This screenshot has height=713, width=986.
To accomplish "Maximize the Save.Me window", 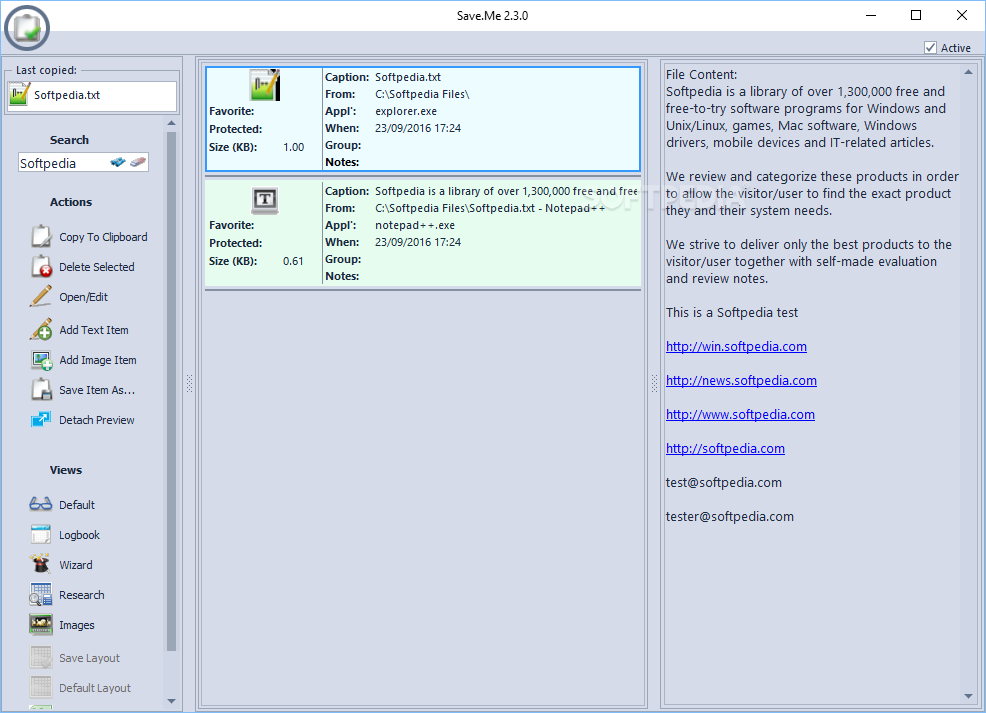I will 916,15.
